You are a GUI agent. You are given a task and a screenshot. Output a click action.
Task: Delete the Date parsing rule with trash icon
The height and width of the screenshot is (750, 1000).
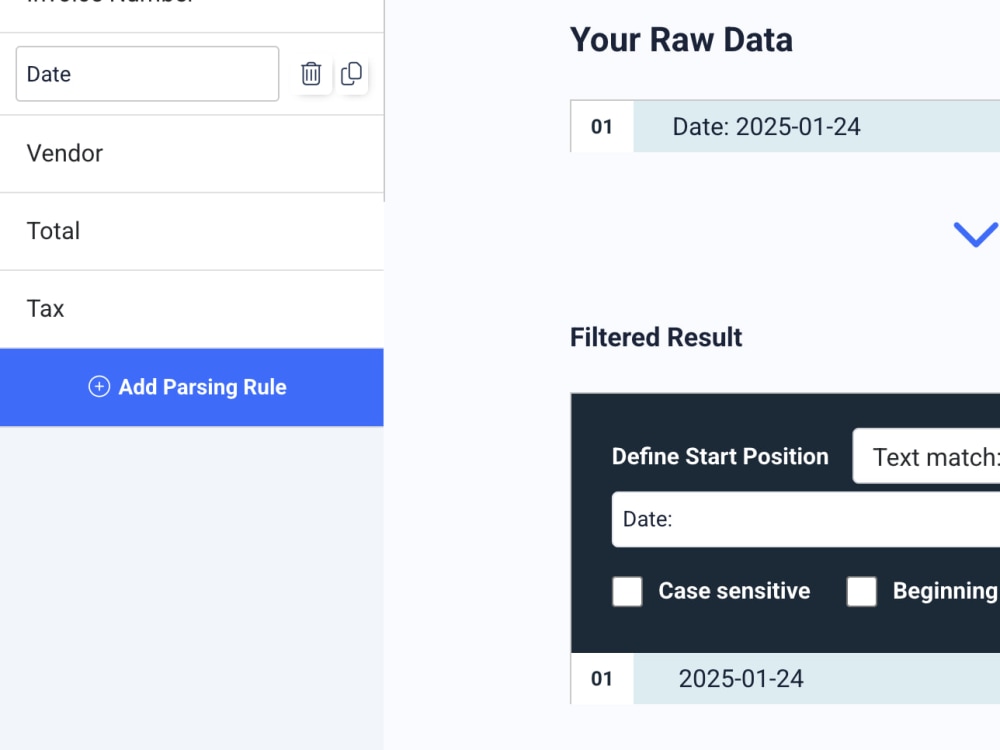[x=311, y=74]
